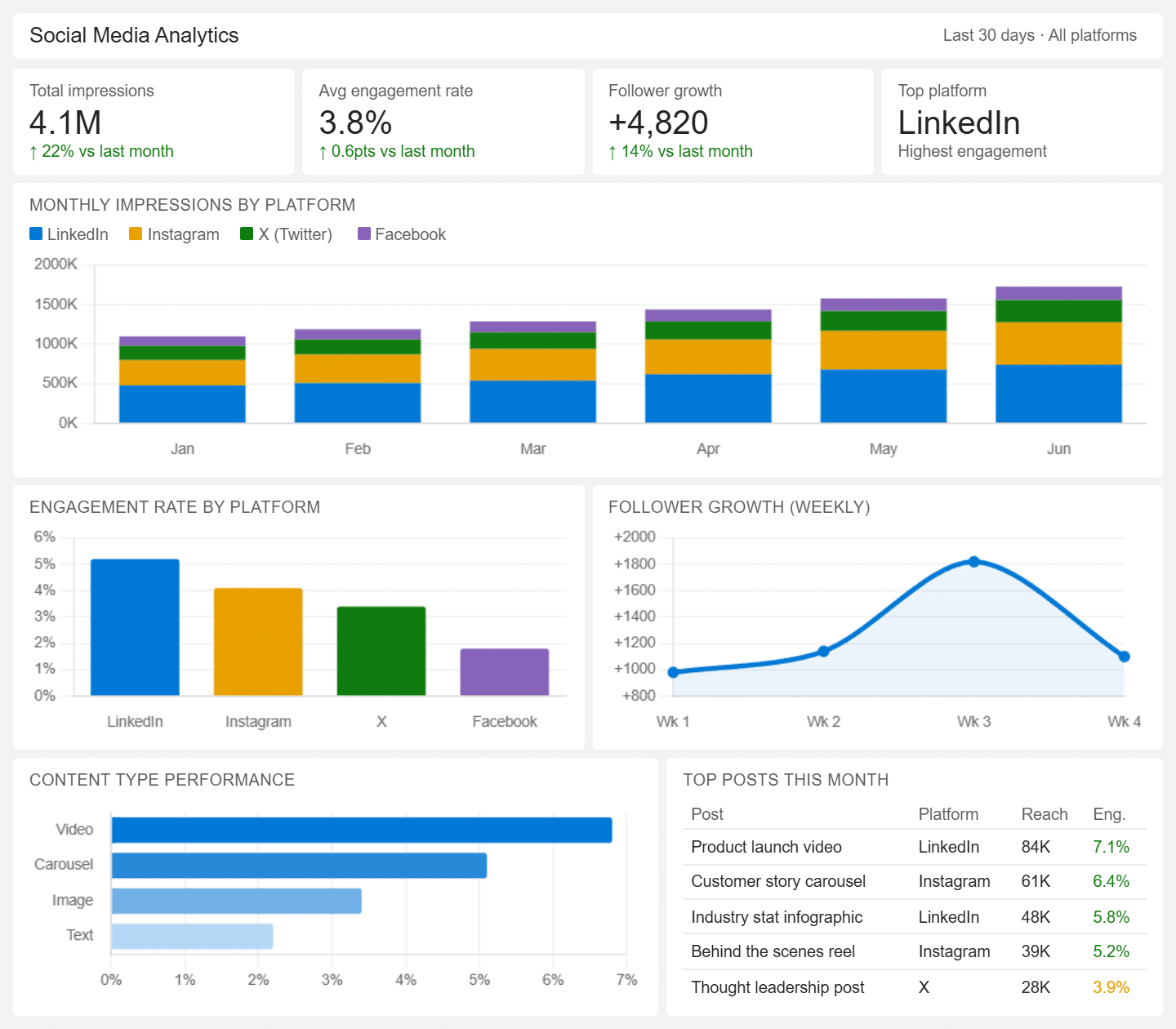Screen dimensions: 1176x1029
Task: Click the Wk 4 follower growth data point
Action: coord(1125,656)
